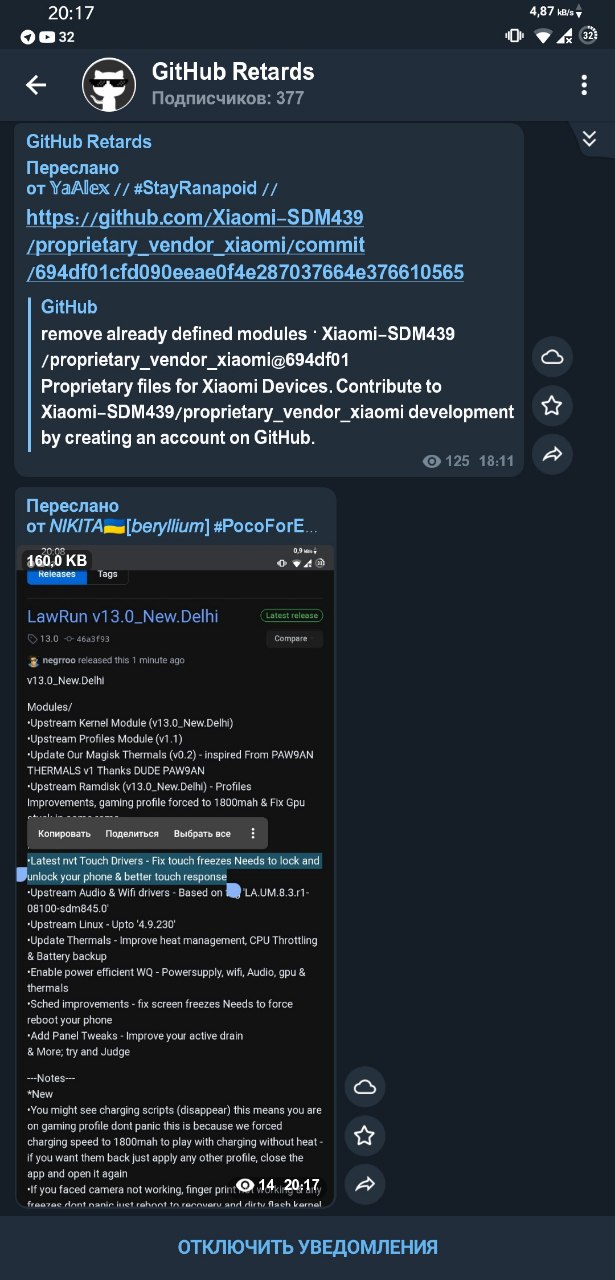Viewport: 615px width, 1280px height.
Task: Open the GitHub Retards channel avatar
Action: click(108, 85)
